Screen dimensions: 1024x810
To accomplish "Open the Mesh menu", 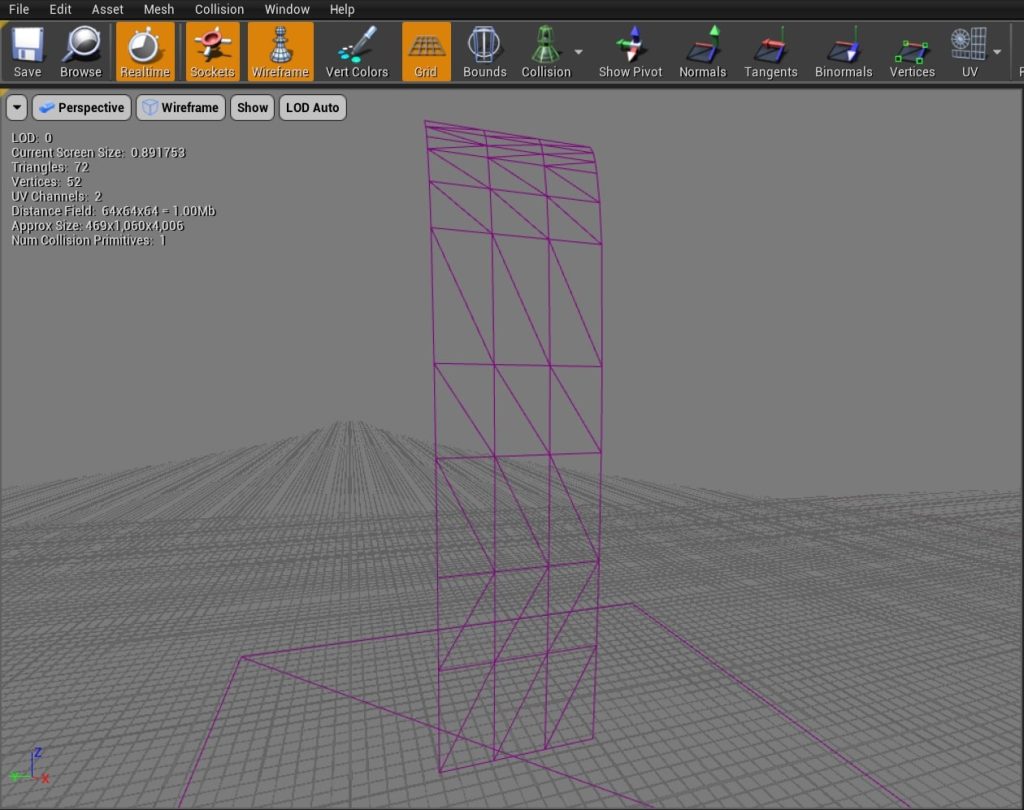I will pyautogui.click(x=159, y=9).
